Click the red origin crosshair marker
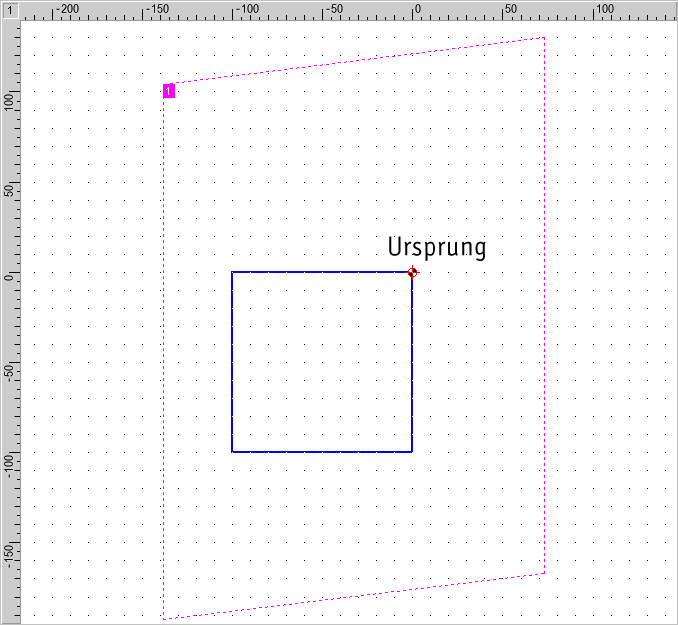This screenshot has height=625, width=678. tap(413, 272)
